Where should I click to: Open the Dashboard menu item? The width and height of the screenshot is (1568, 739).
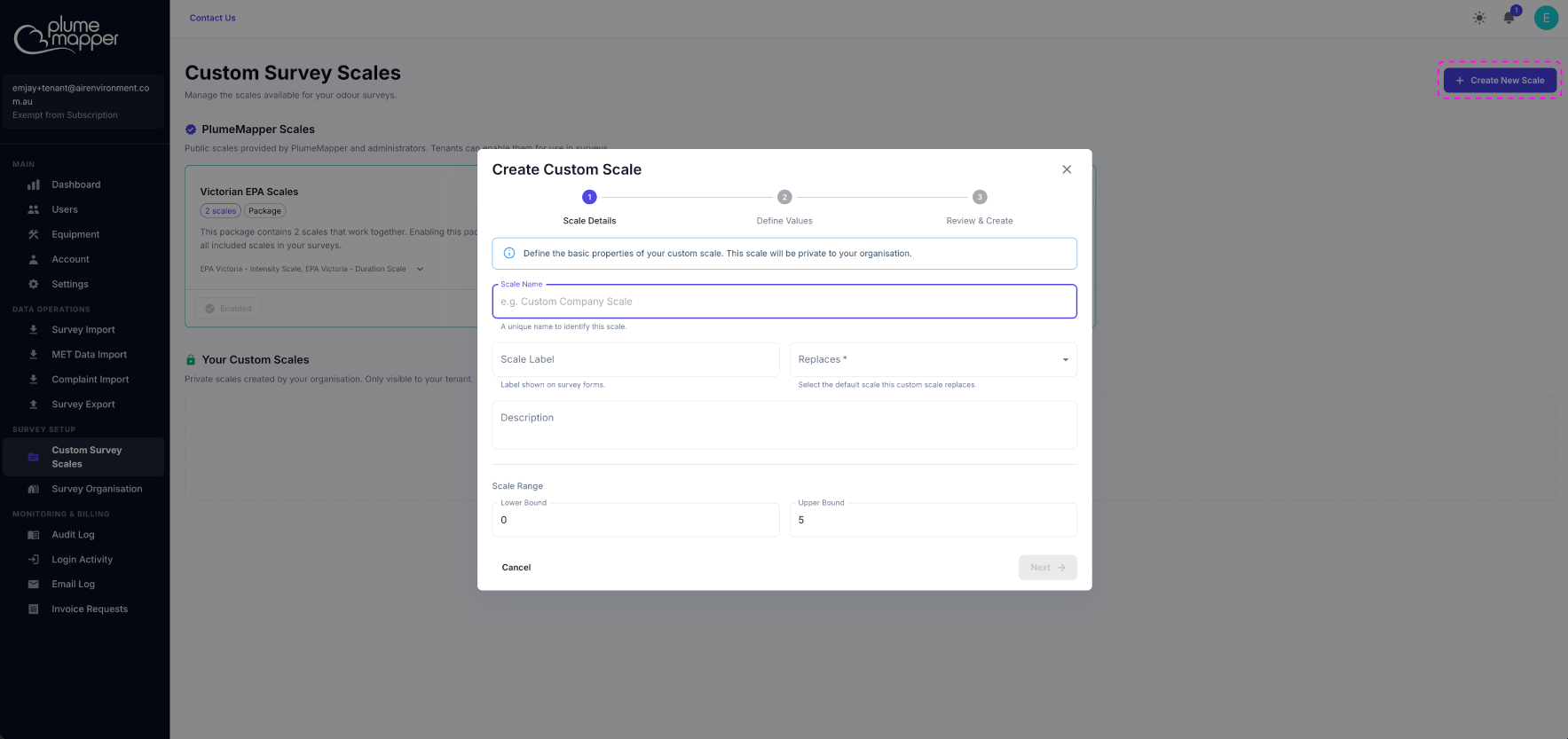(83, 185)
